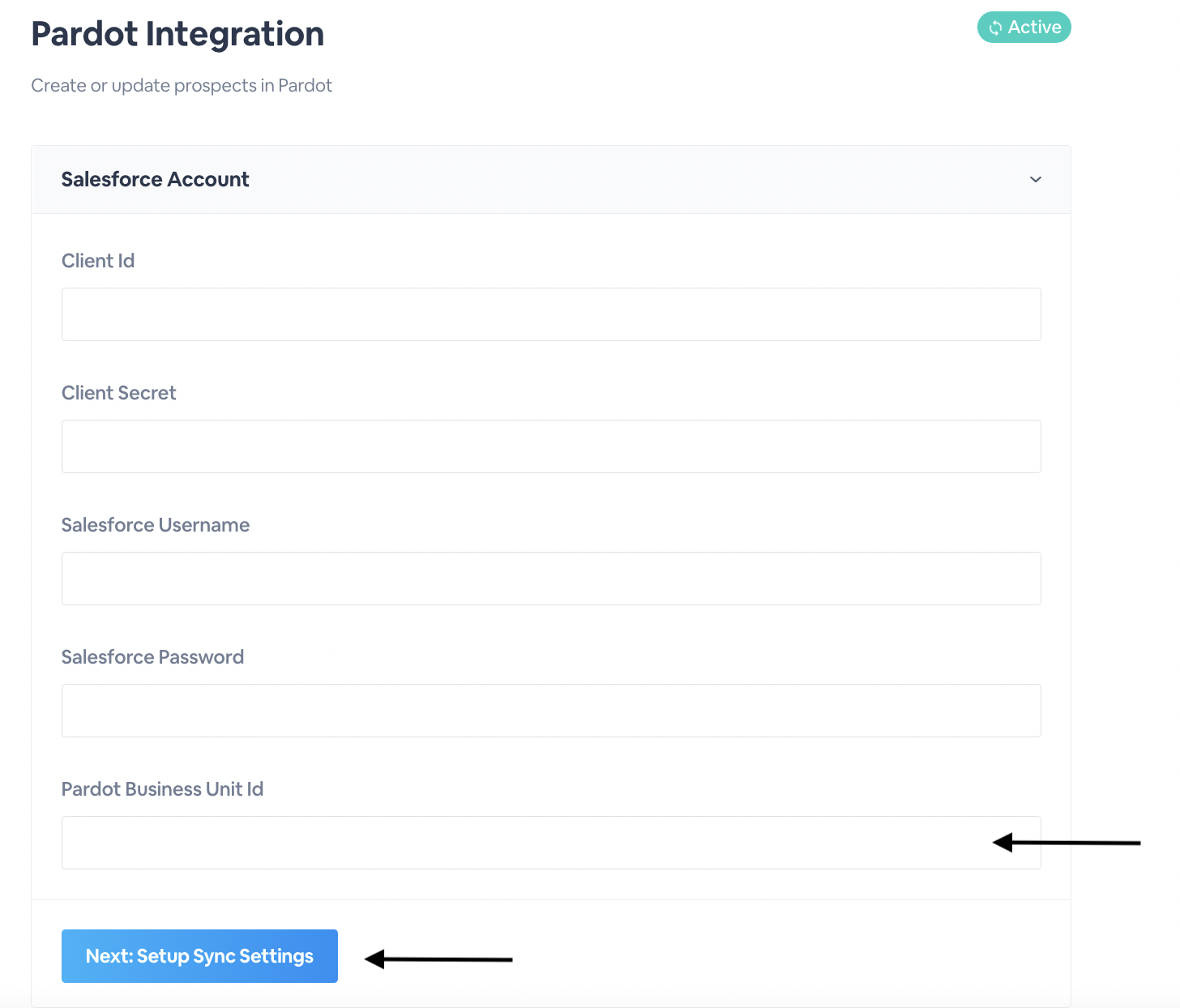Image resolution: width=1180 pixels, height=1008 pixels.
Task: Click the Salesforce Password label
Action: (152, 657)
